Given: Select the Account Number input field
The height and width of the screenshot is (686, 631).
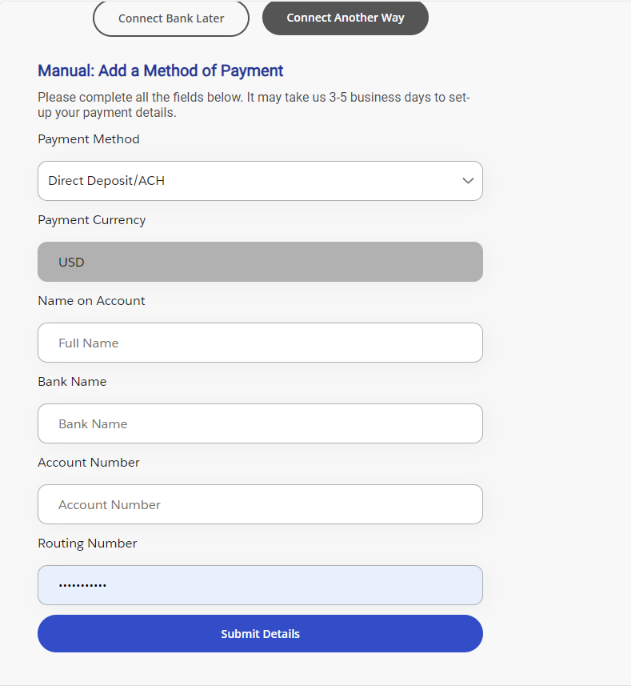Looking at the screenshot, I should [260, 505].
